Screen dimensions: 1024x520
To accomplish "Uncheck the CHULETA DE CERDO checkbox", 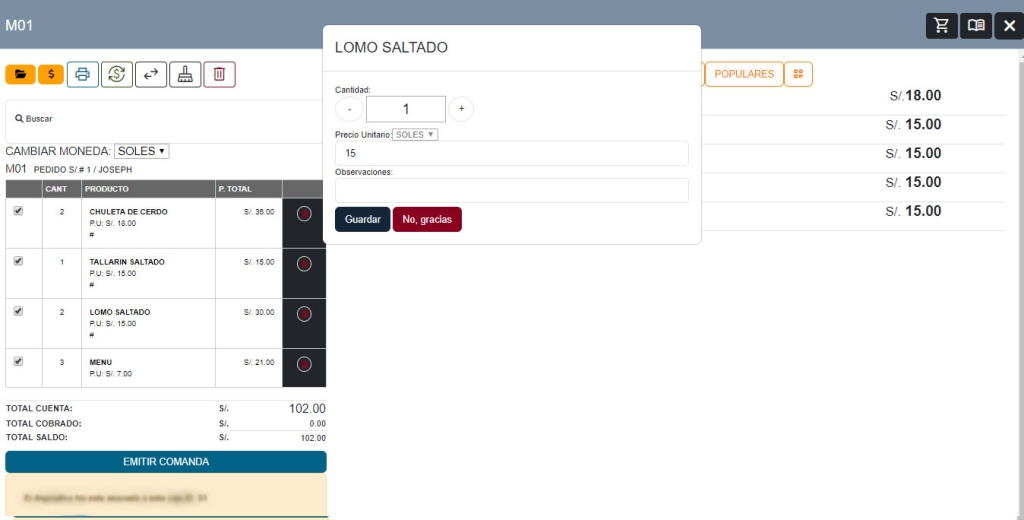I will (x=18, y=211).
